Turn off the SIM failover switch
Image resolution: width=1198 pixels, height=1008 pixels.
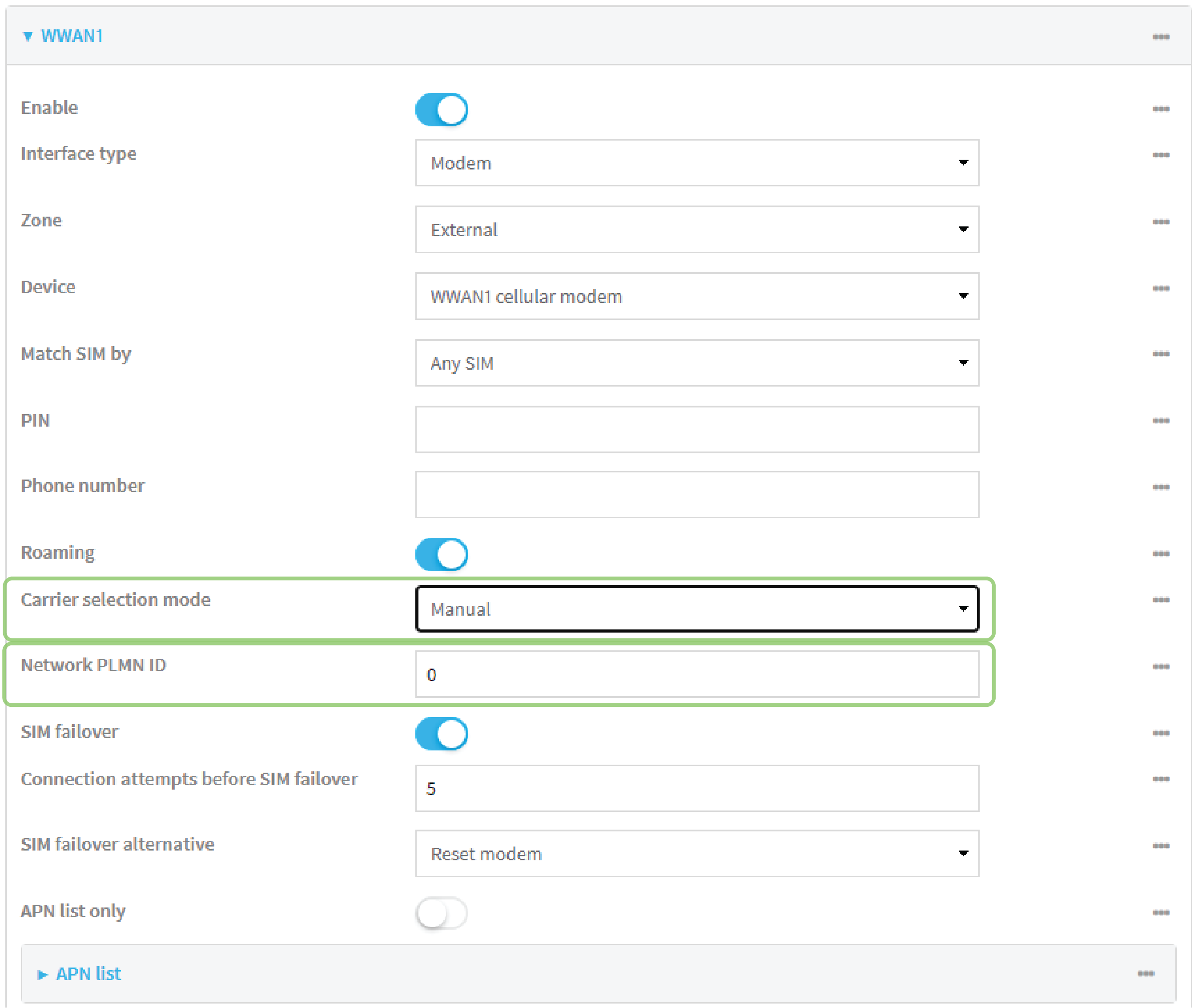[441, 734]
